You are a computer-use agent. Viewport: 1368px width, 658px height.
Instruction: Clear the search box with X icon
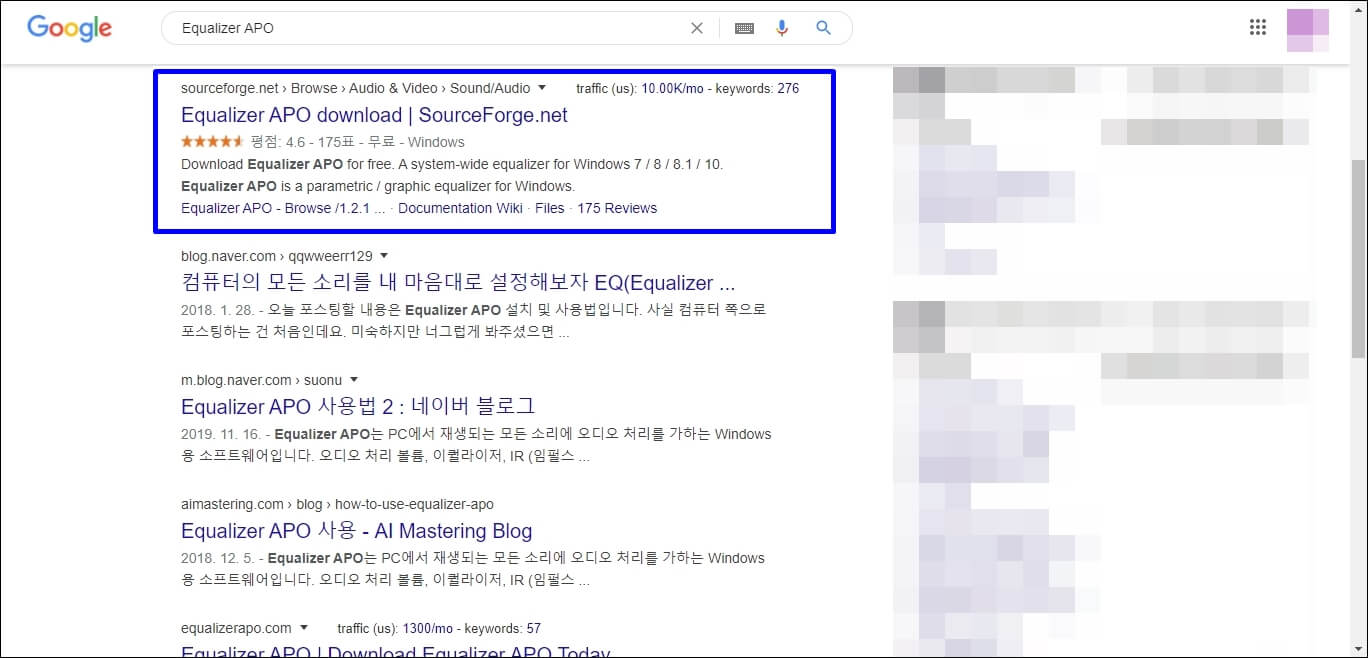click(697, 28)
